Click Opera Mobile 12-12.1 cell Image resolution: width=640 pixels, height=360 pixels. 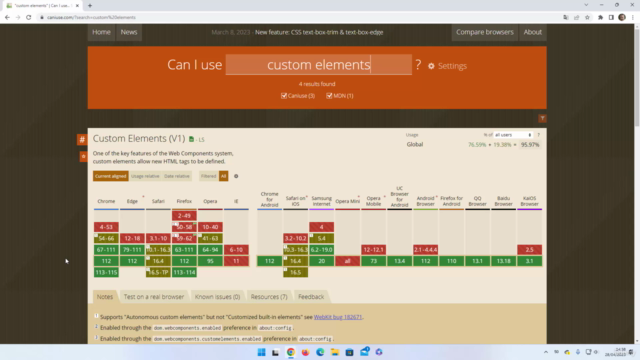point(373,249)
